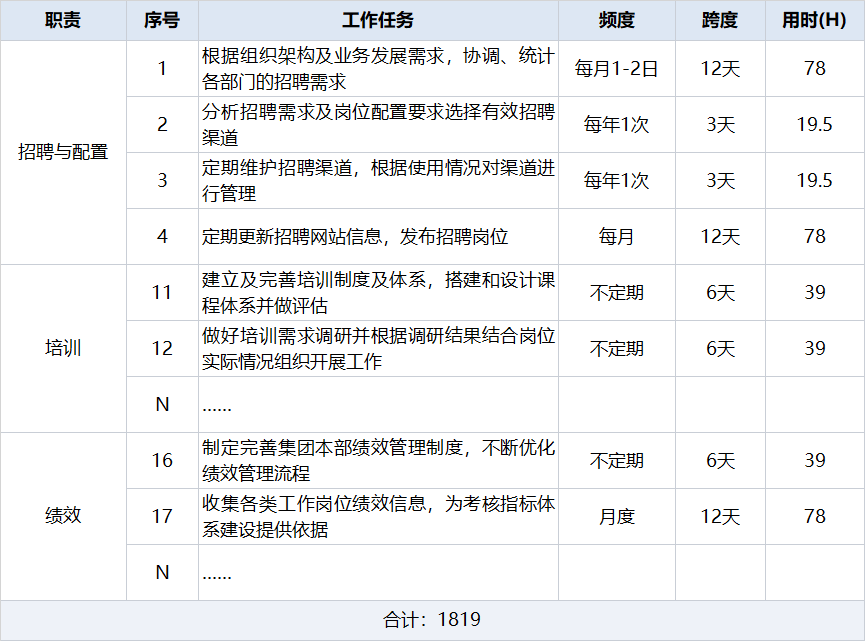
Task: Click the 每月1-2日 frequency cell
Action: tap(617, 69)
